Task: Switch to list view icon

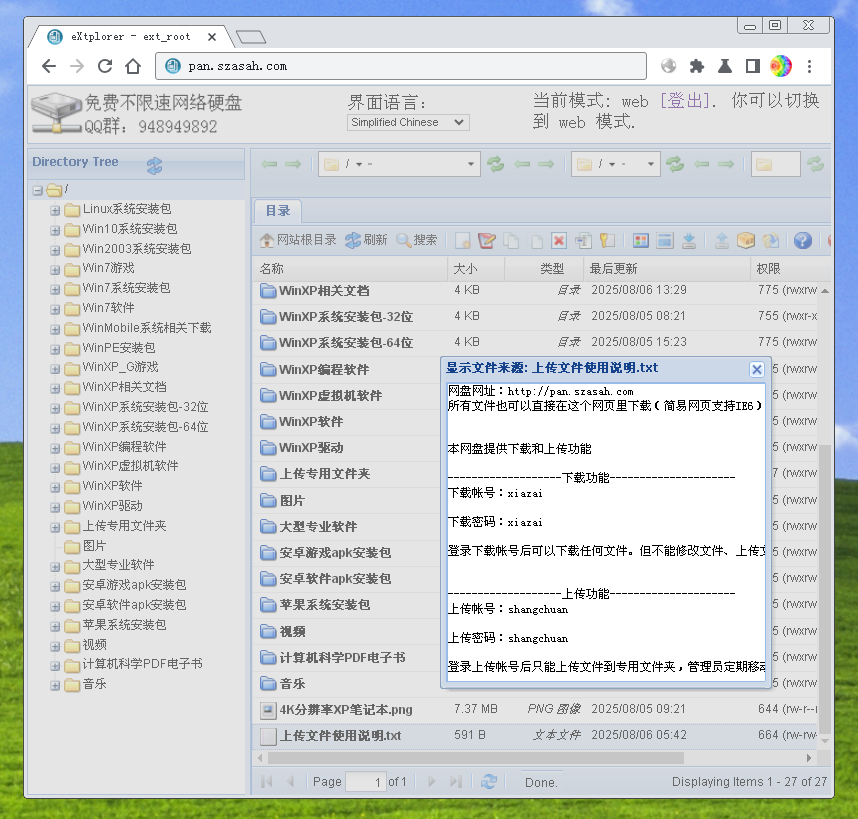Action: (x=665, y=240)
